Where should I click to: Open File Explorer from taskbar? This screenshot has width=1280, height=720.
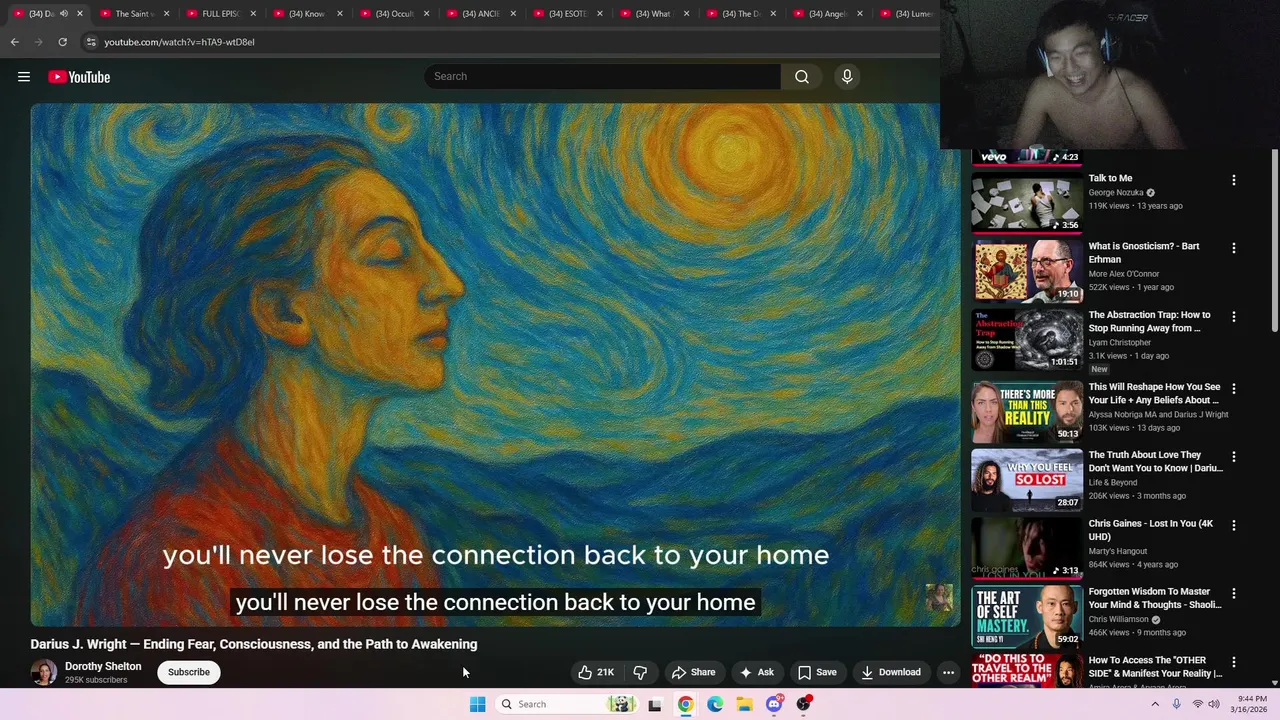point(744,704)
